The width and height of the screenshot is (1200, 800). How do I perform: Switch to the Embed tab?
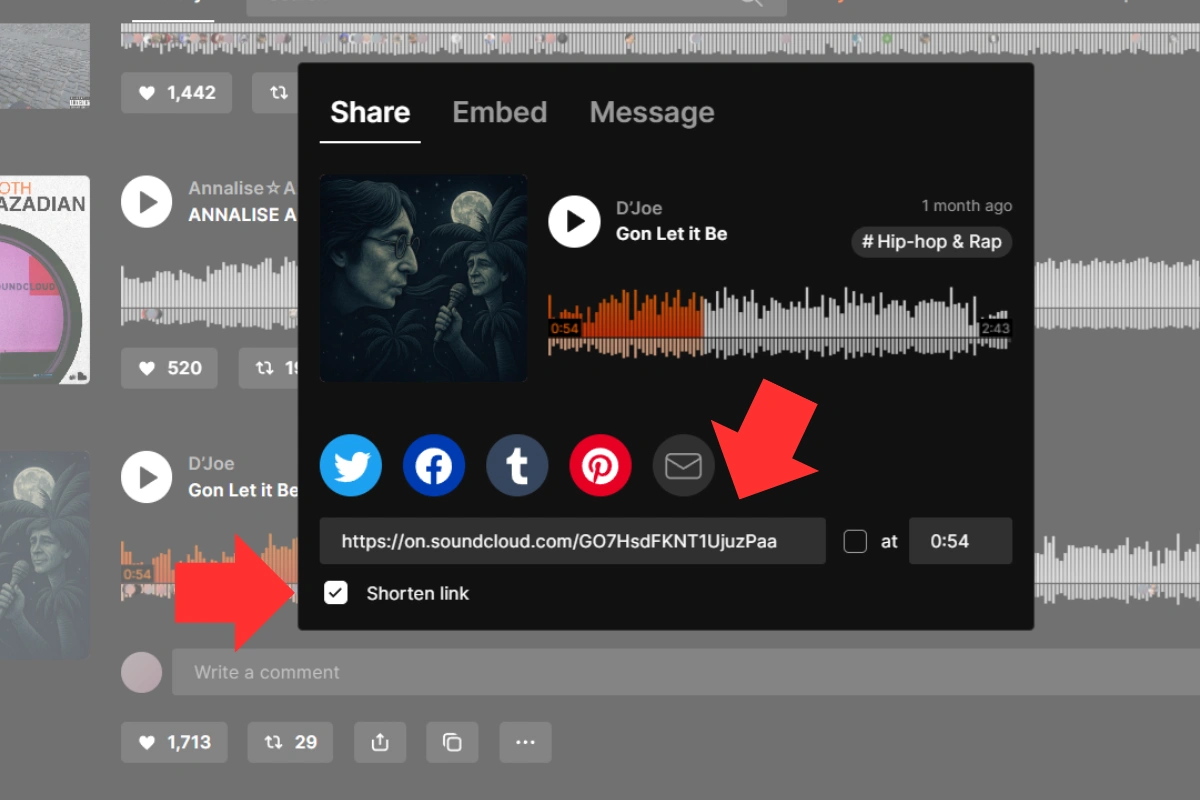pos(500,112)
